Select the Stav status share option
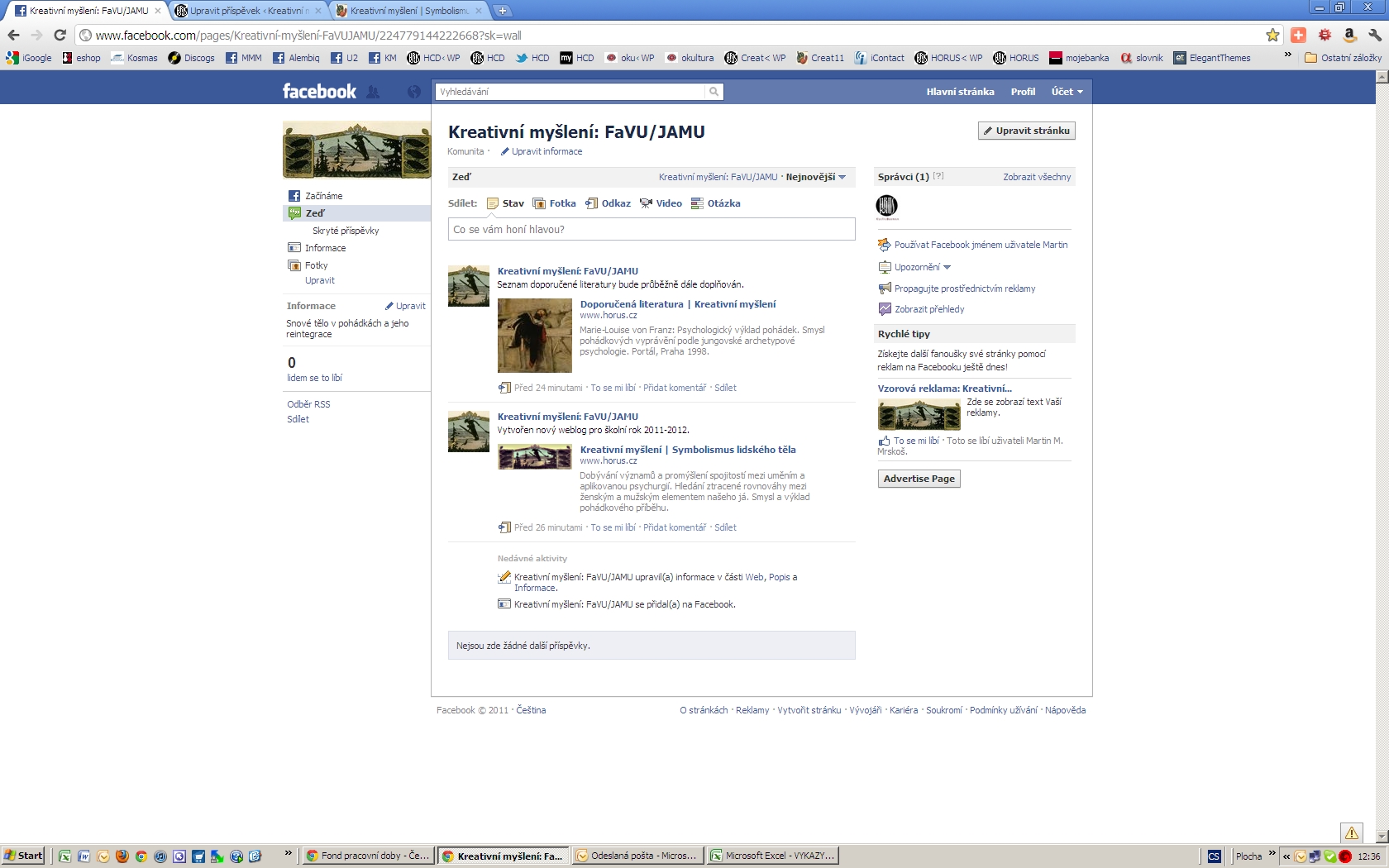 click(x=505, y=203)
